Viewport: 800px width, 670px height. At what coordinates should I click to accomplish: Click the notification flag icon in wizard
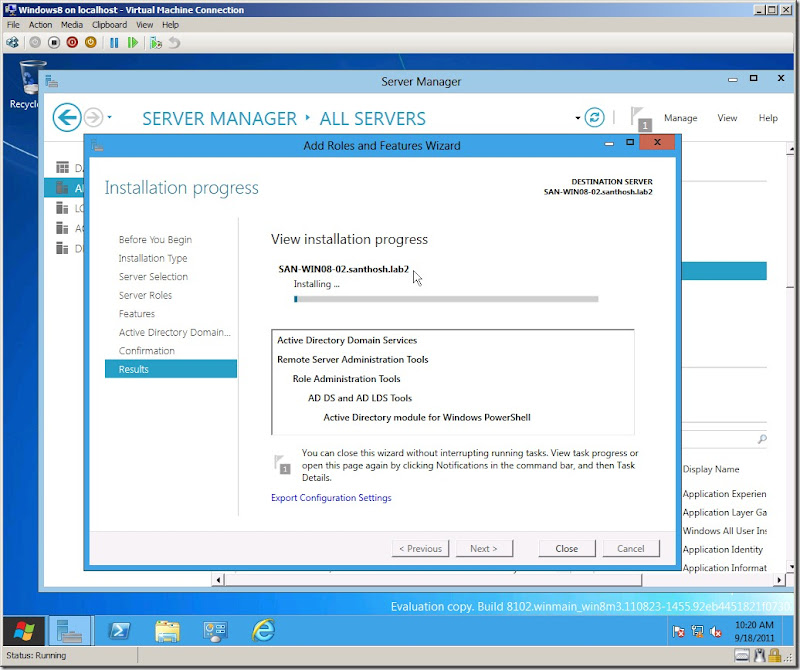point(282,464)
